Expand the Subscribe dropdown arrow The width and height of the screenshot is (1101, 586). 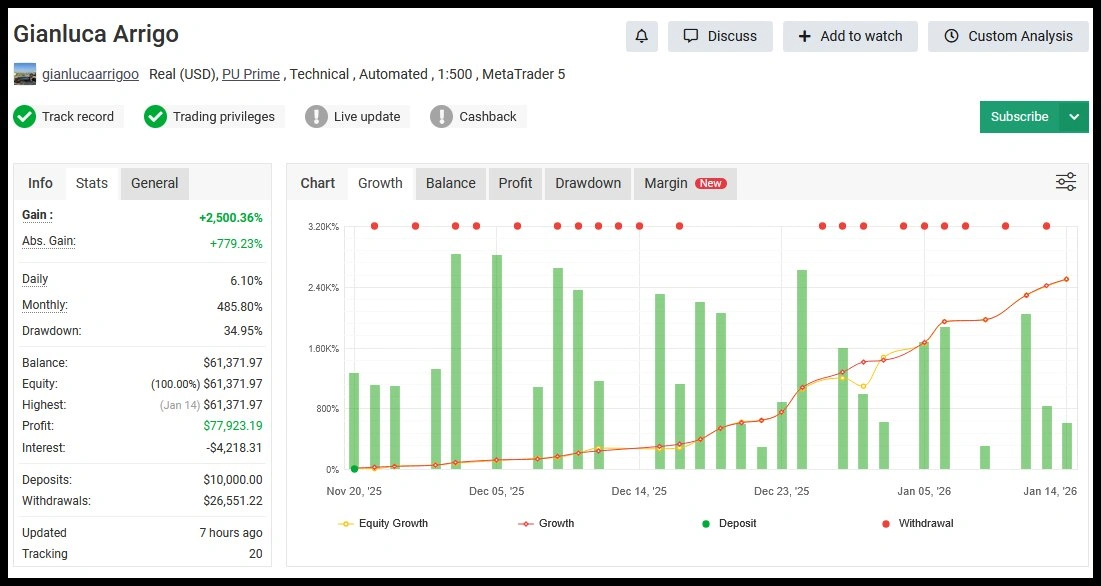click(x=1074, y=117)
